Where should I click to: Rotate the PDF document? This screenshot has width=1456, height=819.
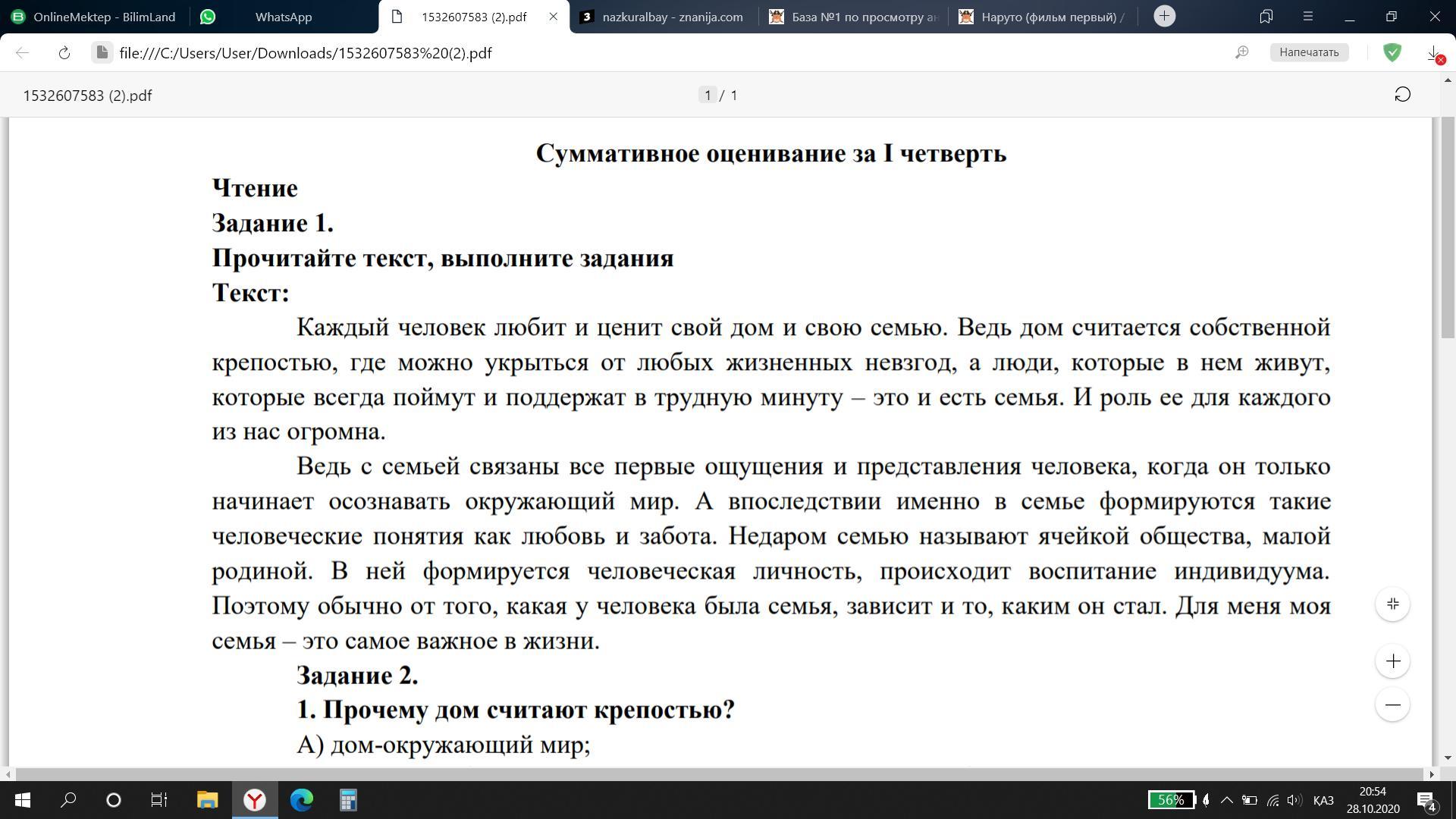[1402, 95]
